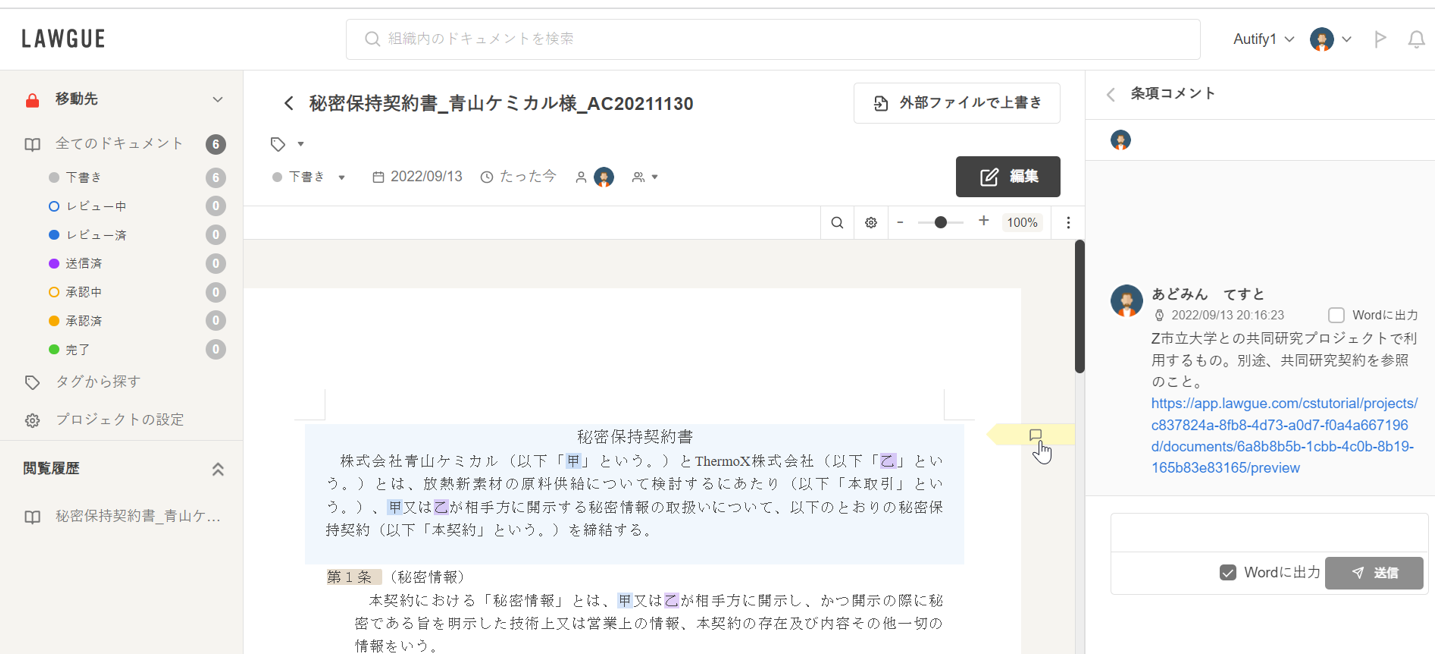Collapse the 閲覧履歴 section
This screenshot has width=1435, height=660.
tap(217, 469)
